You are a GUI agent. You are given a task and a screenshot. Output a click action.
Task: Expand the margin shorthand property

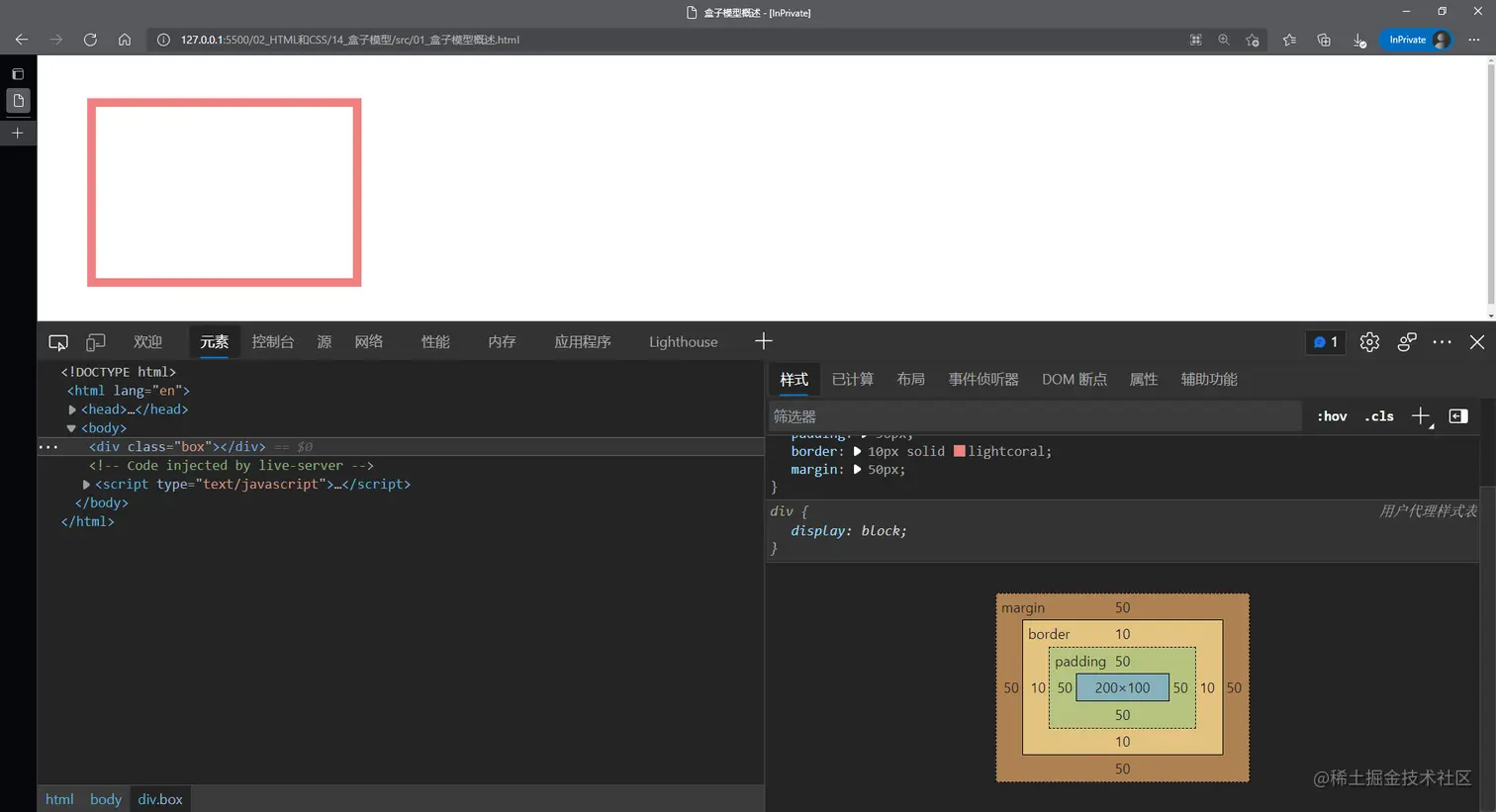pos(857,470)
